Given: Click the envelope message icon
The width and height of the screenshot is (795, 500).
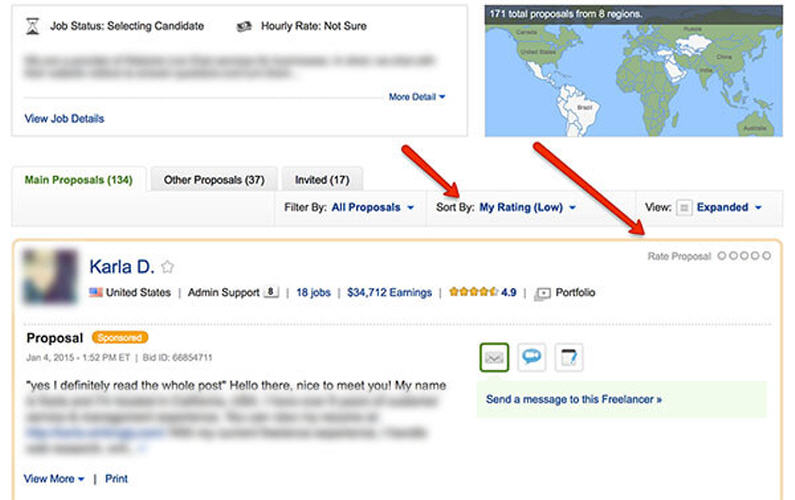Looking at the screenshot, I should (494, 357).
